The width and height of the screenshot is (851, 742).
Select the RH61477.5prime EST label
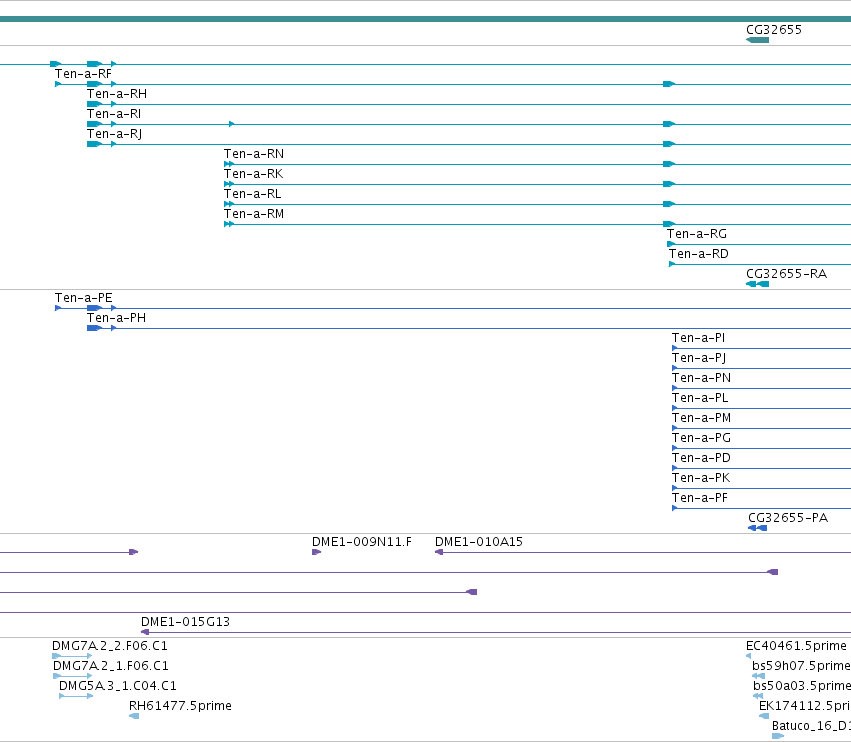click(x=180, y=706)
